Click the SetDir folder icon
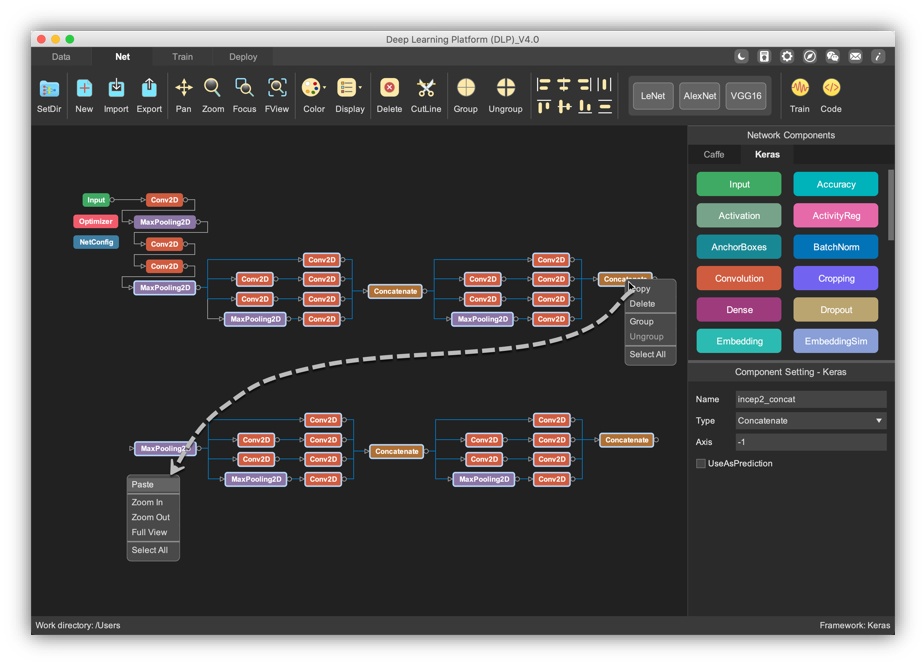 pos(48,89)
